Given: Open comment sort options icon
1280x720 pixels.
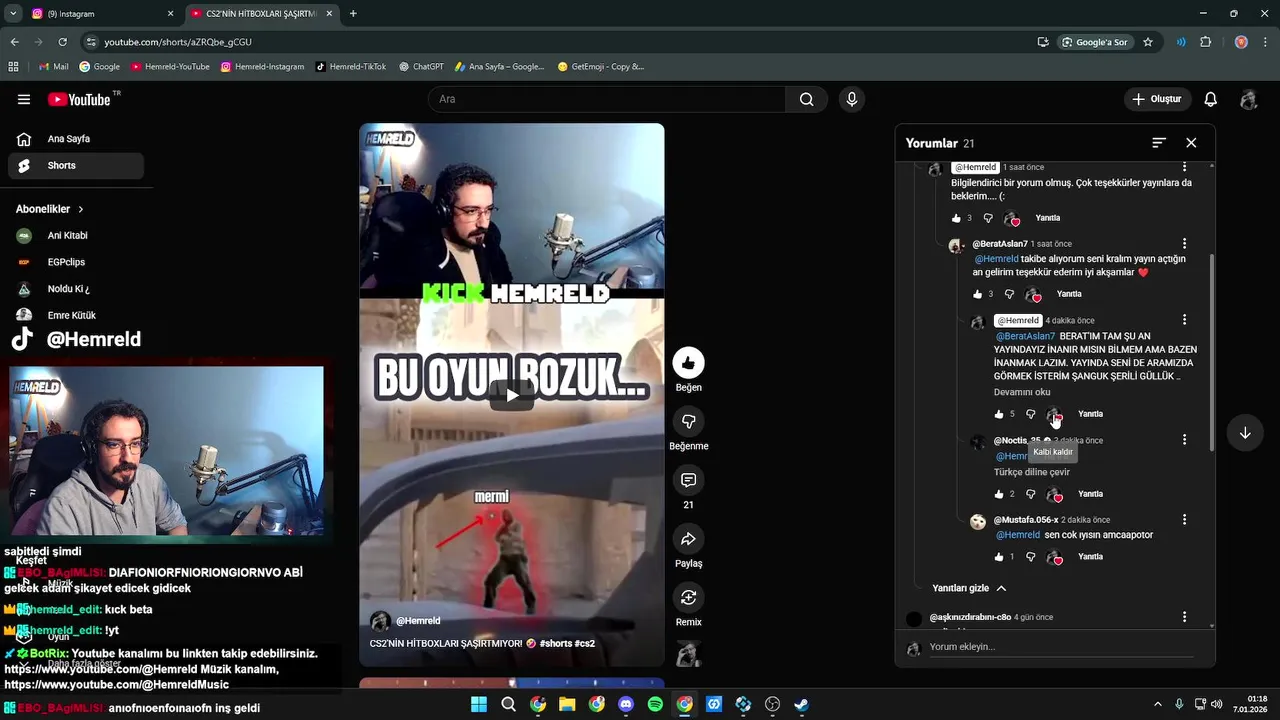Looking at the screenshot, I should click(x=1159, y=143).
